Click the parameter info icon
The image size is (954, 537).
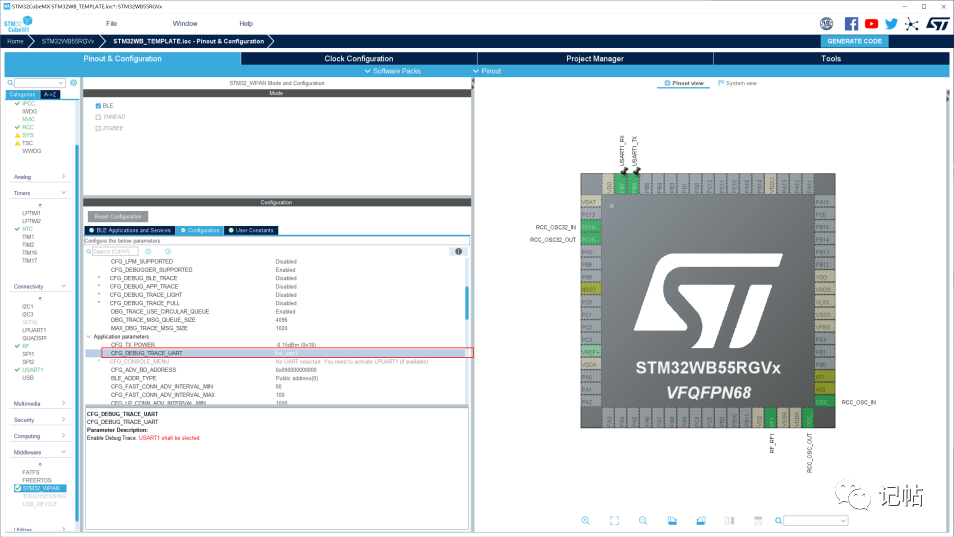pos(459,251)
